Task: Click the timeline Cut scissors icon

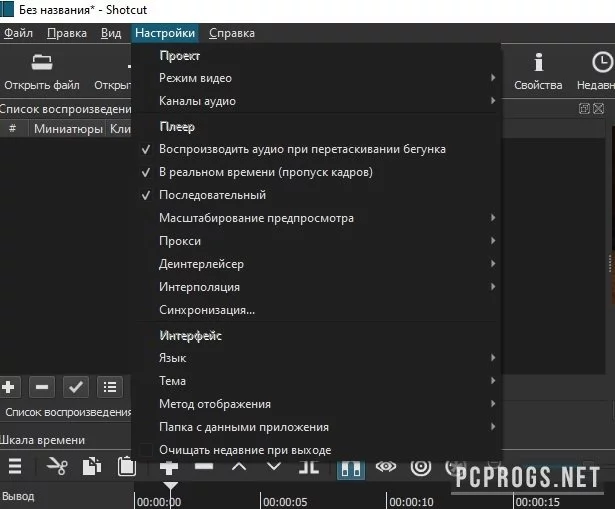Action: pyautogui.click(x=57, y=466)
